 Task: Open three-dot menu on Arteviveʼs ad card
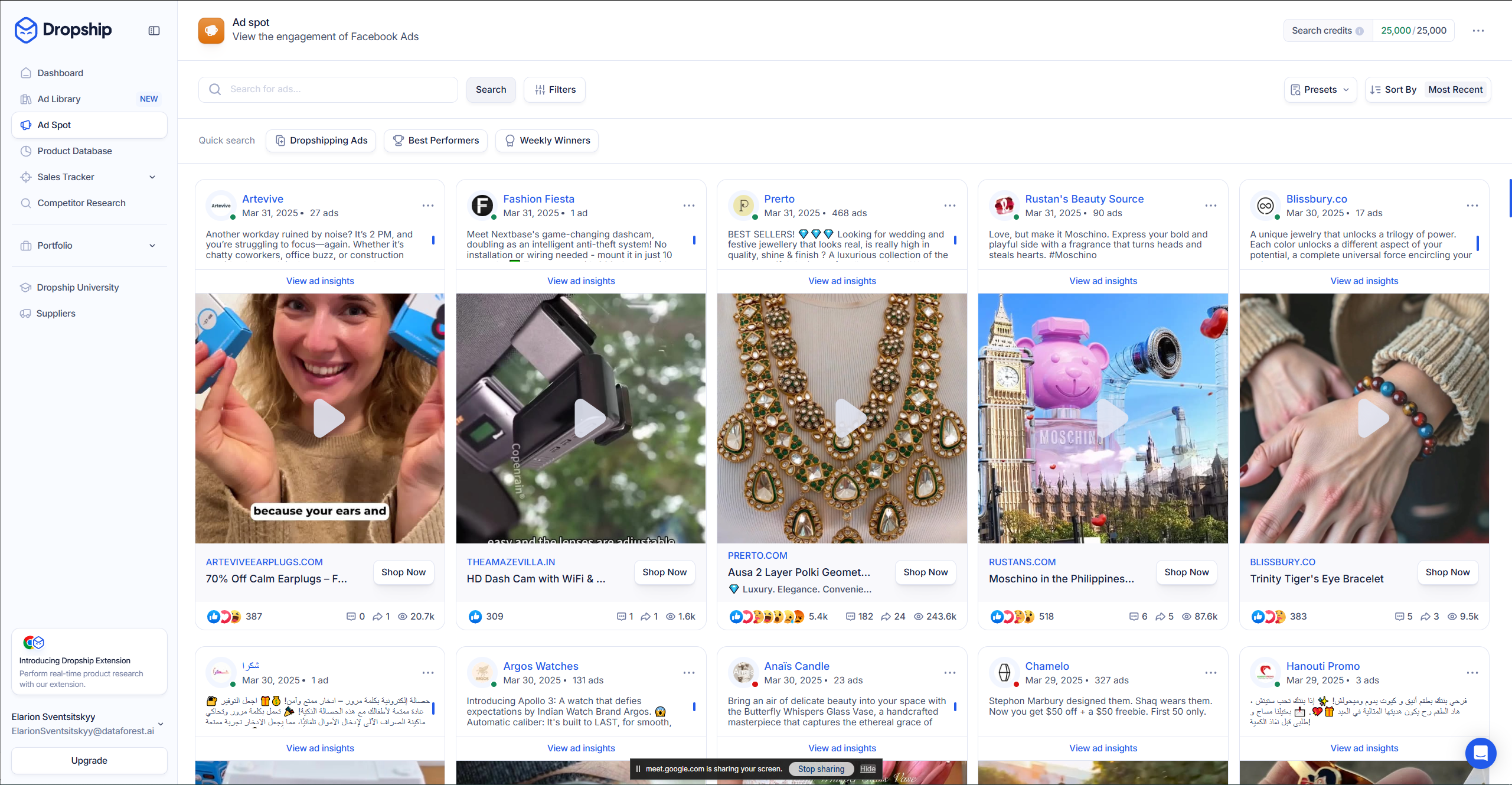428,206
